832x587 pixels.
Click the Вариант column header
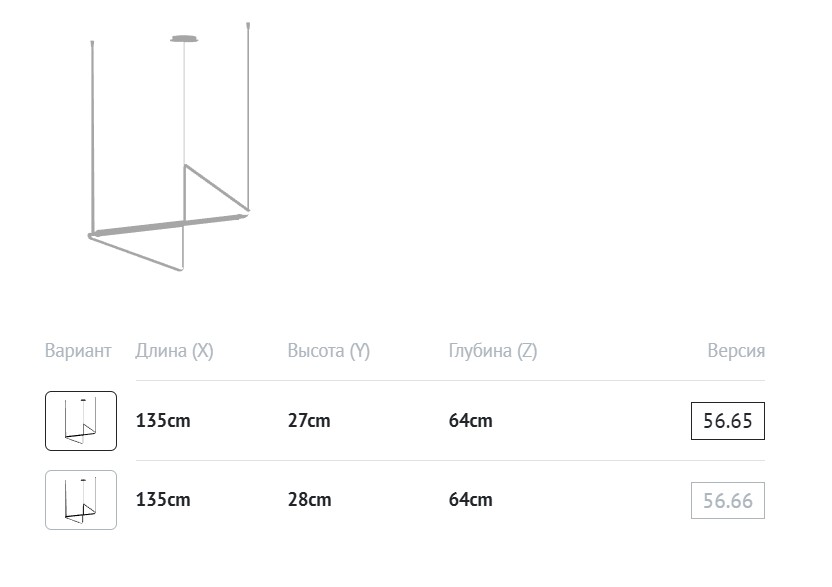(x=78, y=351)
